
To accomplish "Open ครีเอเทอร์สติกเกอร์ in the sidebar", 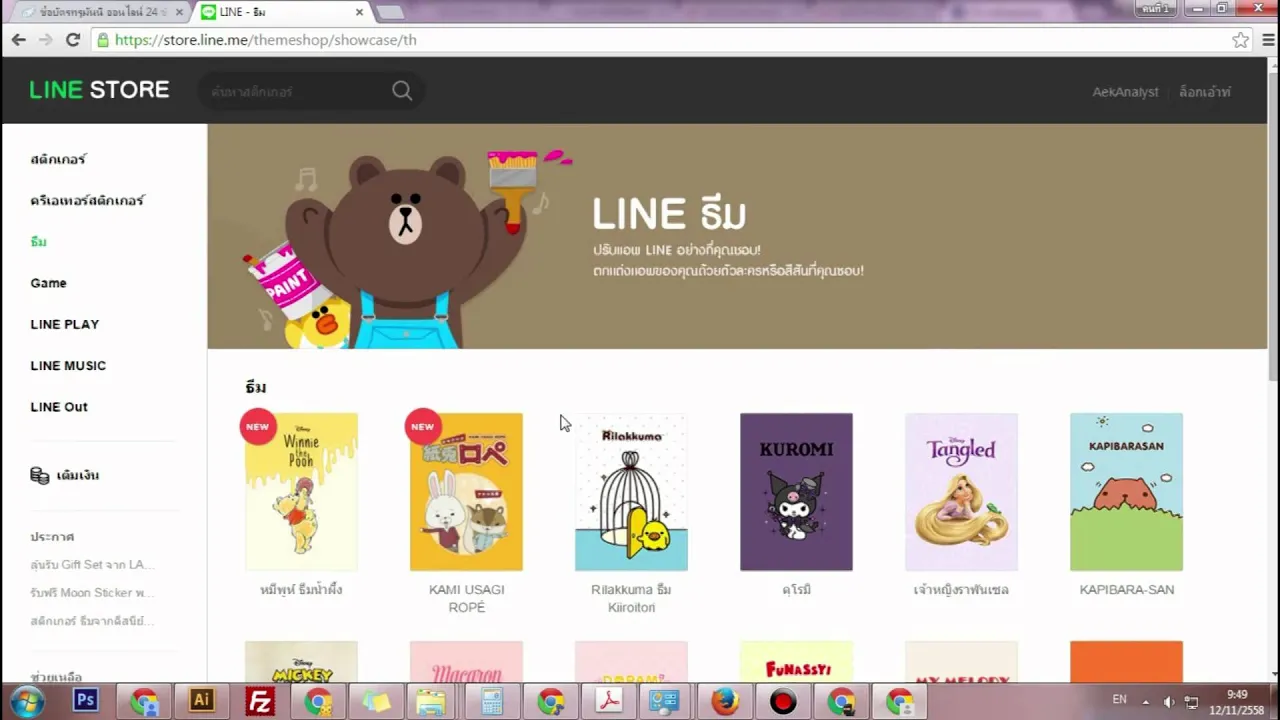I will click(x=87, y=200).
